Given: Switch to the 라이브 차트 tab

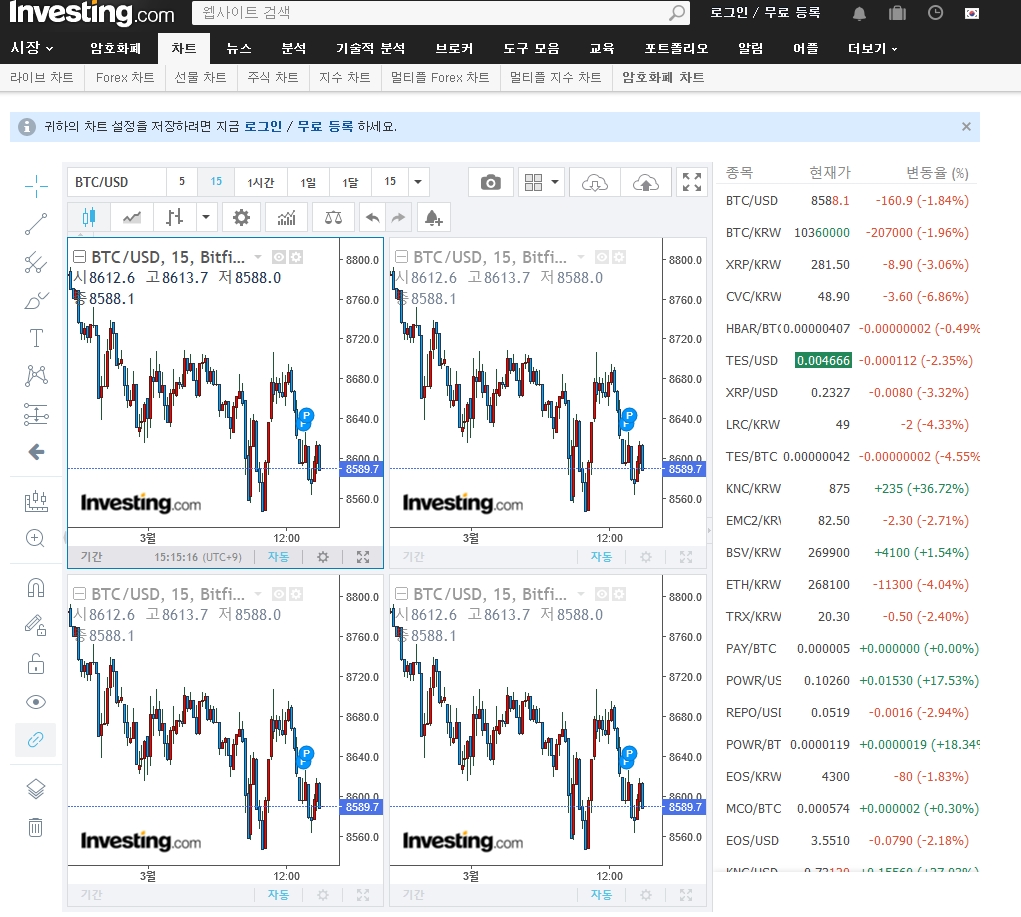Looking at the screenshot, I should [x=42, y=78].
